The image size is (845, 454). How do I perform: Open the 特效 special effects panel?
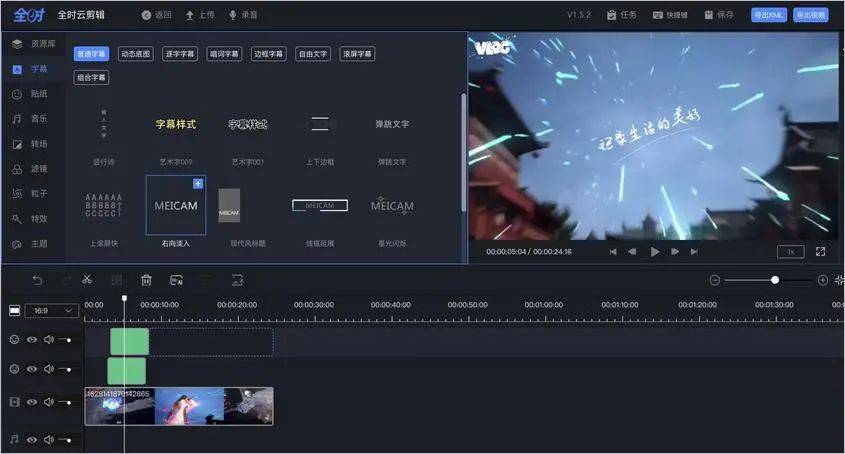click(x=31, y=218)
